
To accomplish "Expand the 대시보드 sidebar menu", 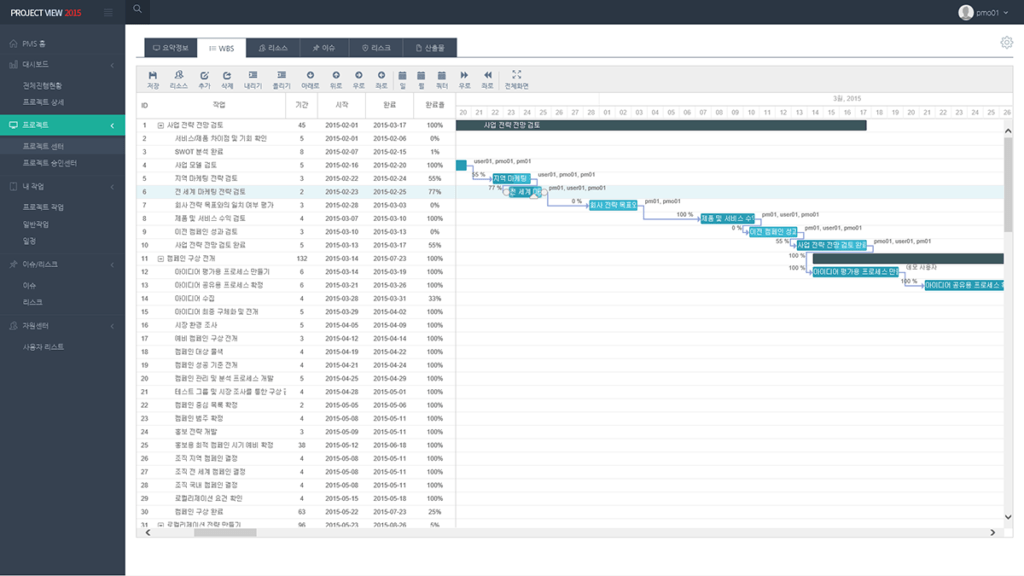I will click(x=62, y=64).
